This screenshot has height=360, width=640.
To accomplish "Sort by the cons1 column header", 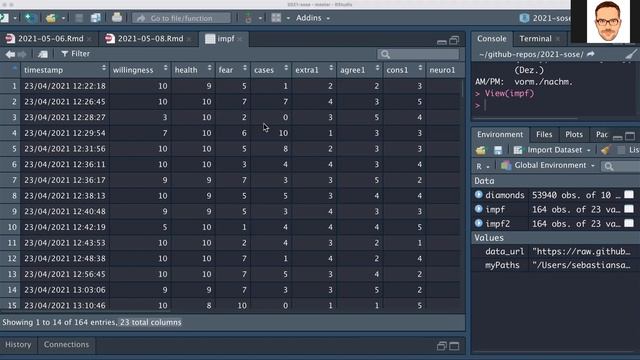I will point(404,70).
